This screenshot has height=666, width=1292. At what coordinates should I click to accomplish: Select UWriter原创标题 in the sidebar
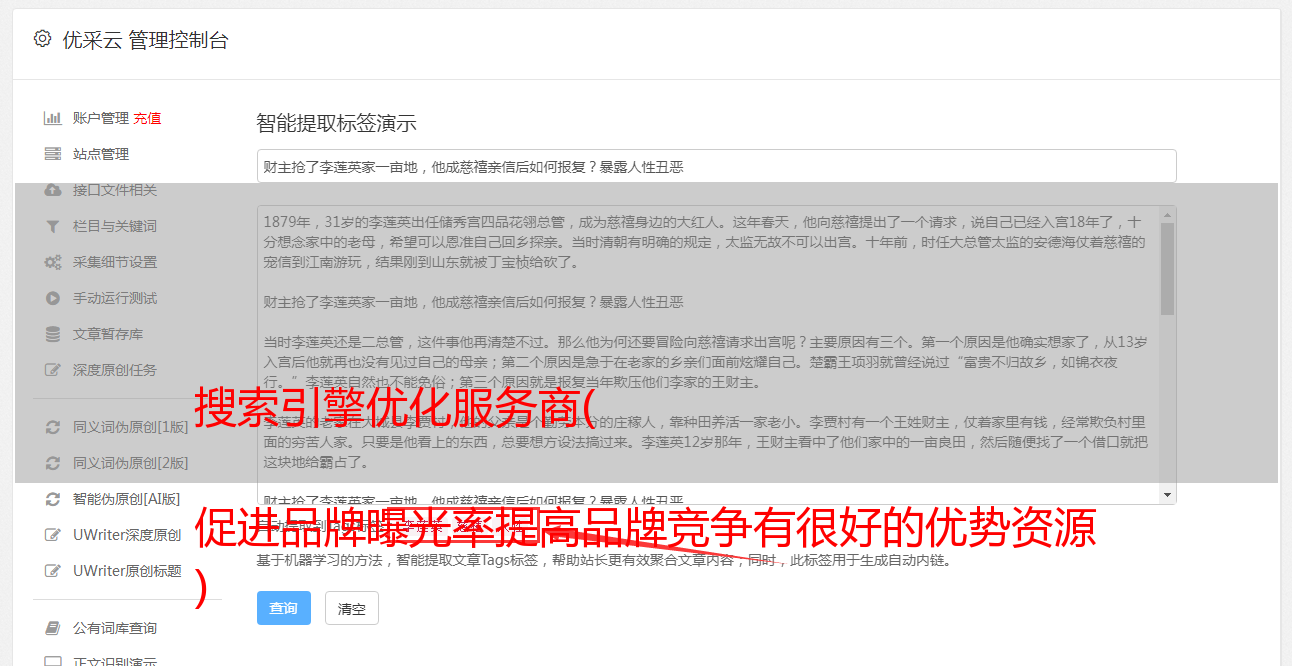[x=127, y=571]
